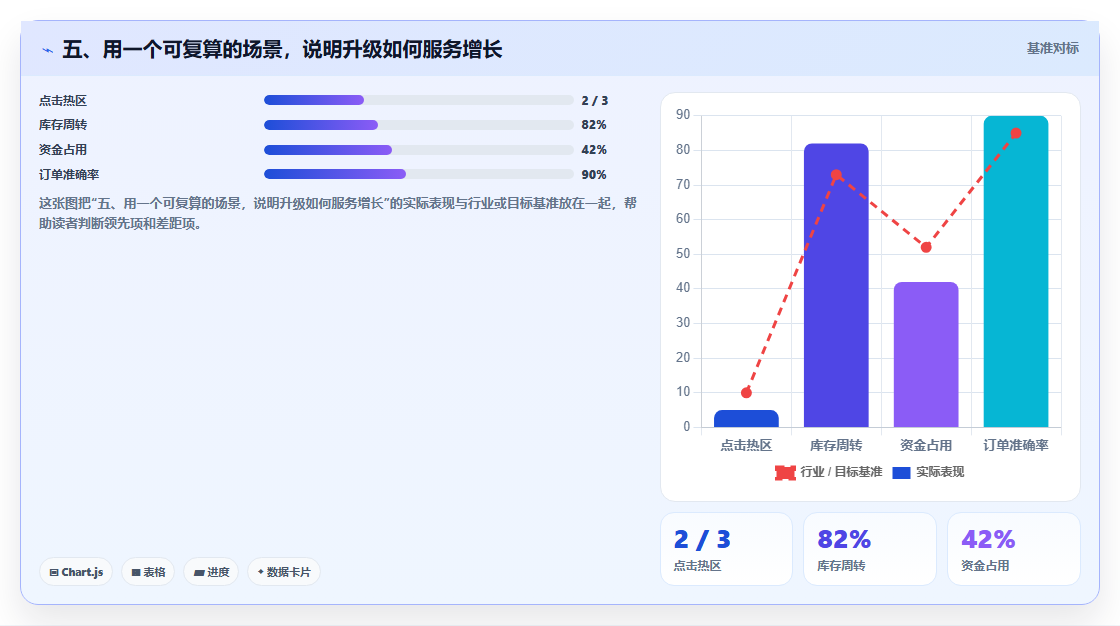Viewport: 1120px width, 626px height.
Task: Click the 库存周转 progress bar
Action: click(x=419, y=125)
